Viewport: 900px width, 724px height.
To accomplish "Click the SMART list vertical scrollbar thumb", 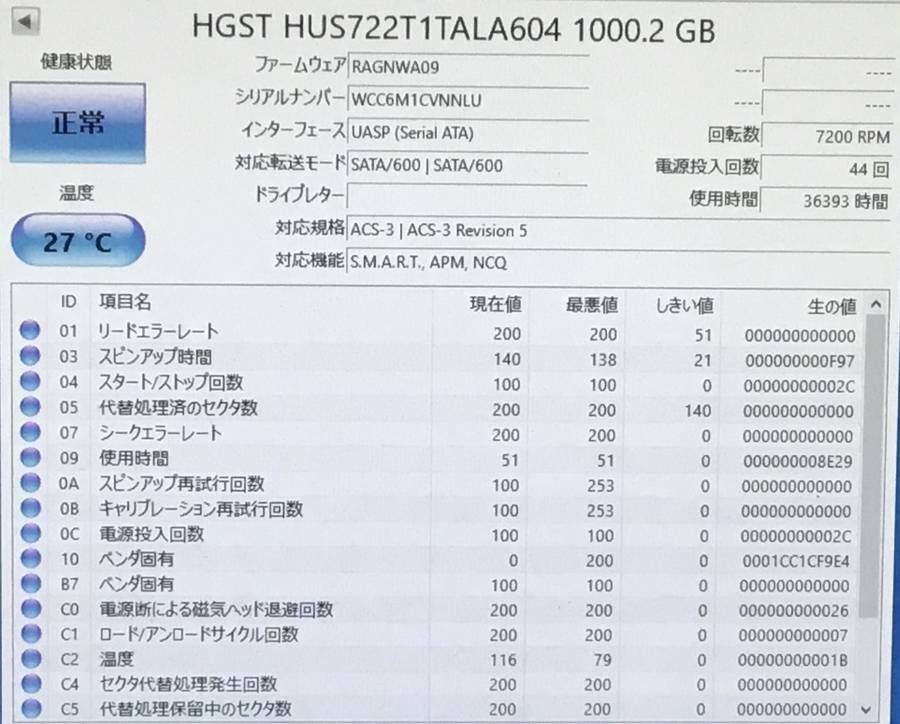I will point(872,466).
